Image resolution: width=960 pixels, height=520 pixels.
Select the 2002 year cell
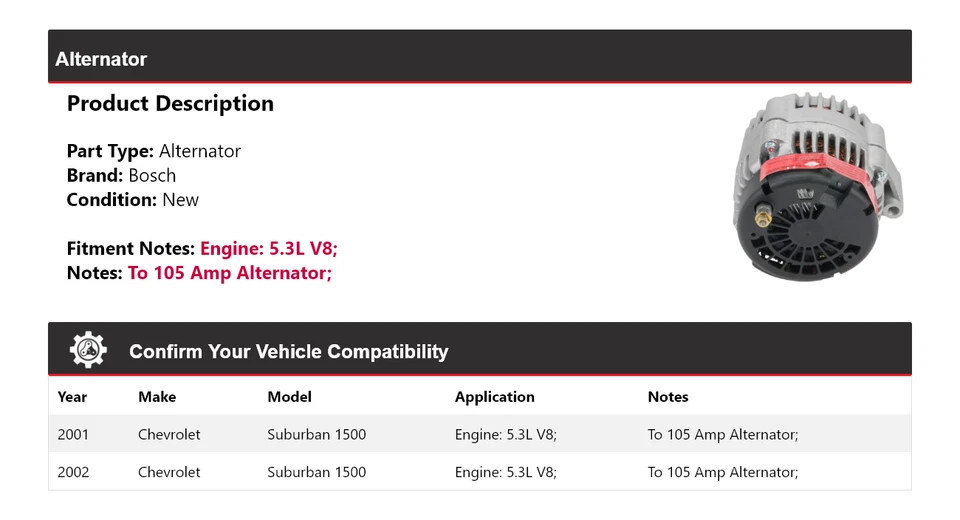[73, 472]
